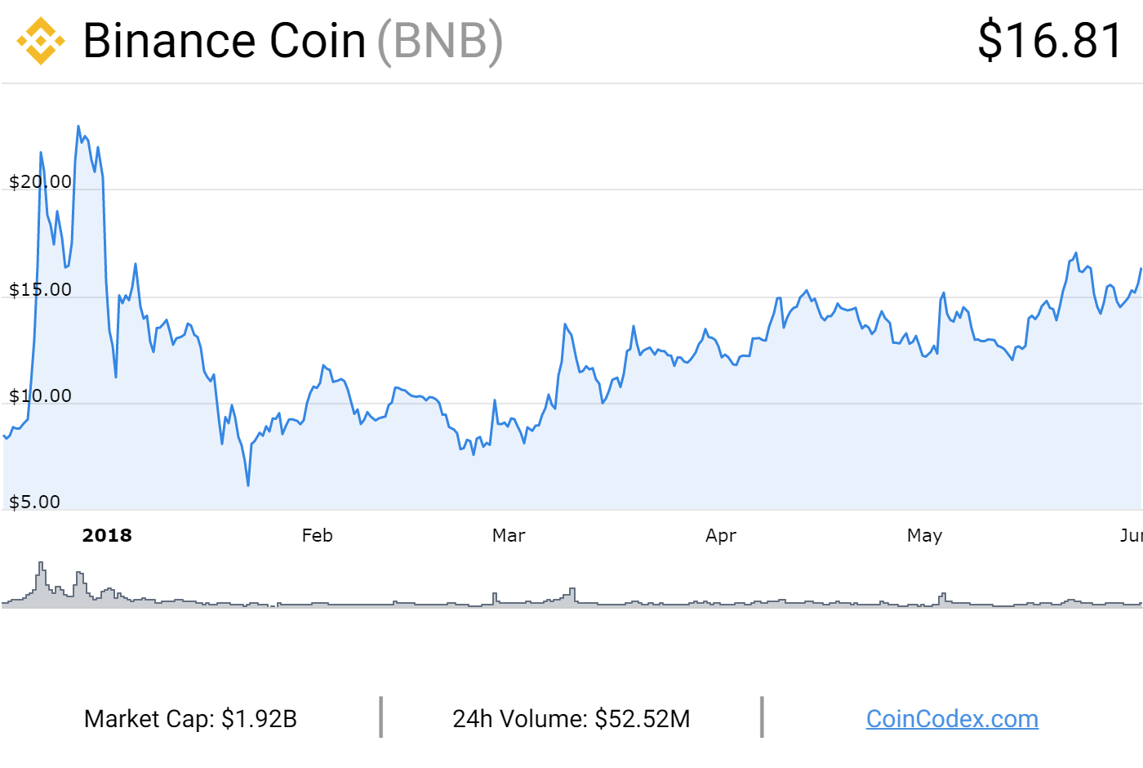Click the $16.81 current price

point(1050,41)
